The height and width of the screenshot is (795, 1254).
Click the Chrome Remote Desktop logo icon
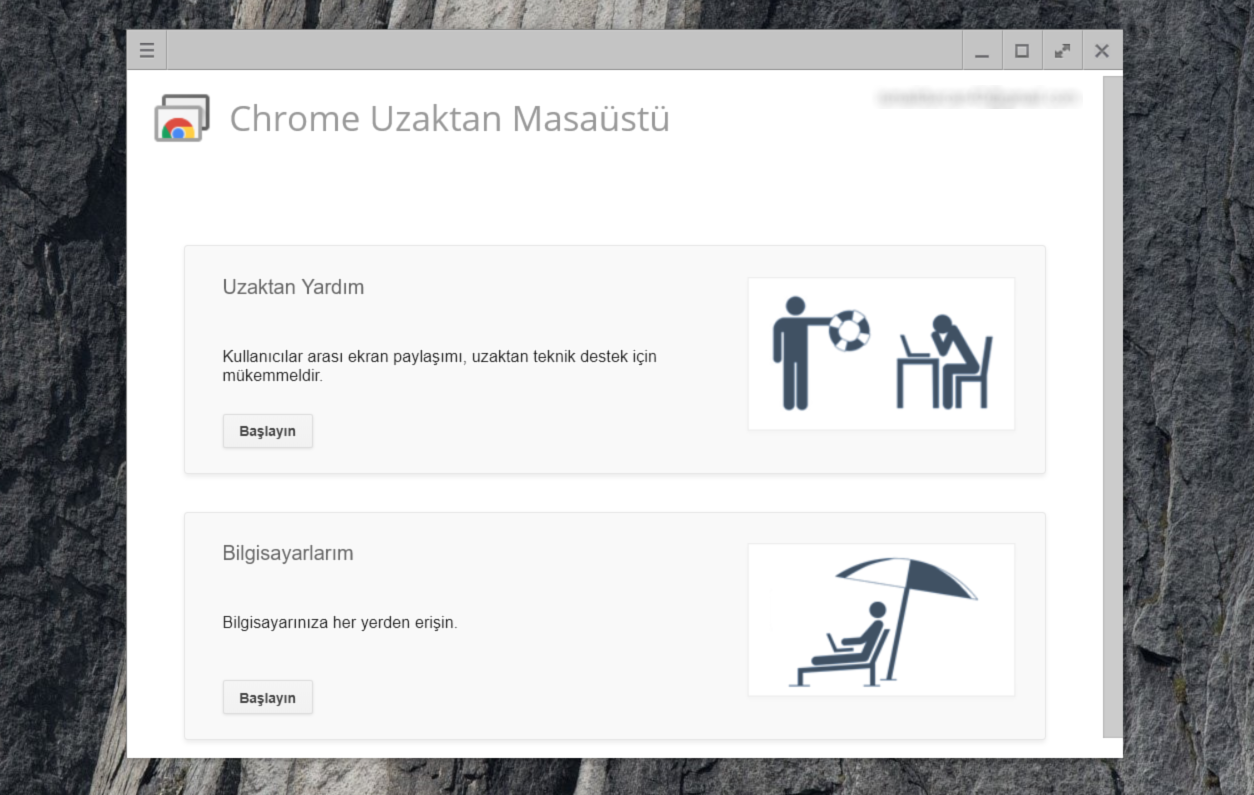(182, 118)
